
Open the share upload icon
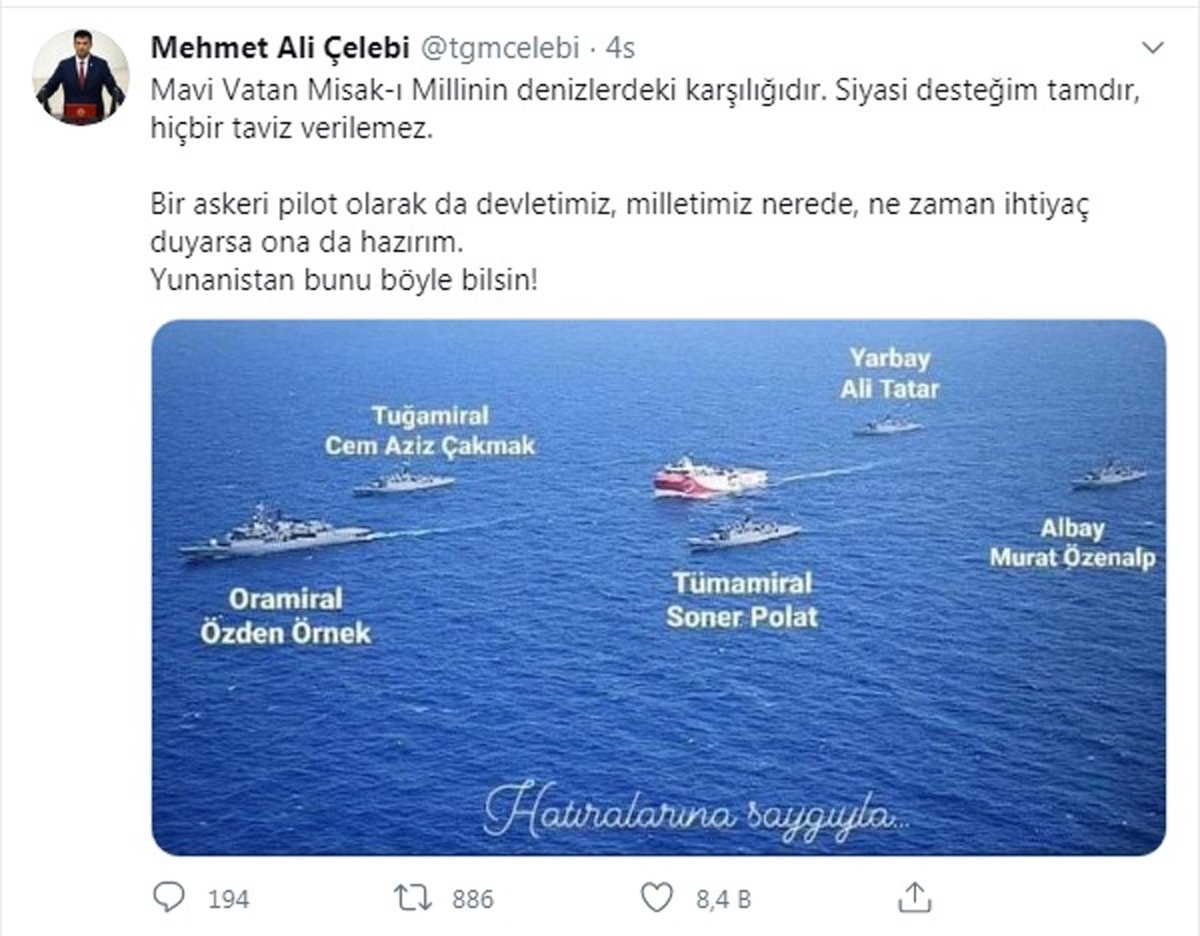point(914,897)
